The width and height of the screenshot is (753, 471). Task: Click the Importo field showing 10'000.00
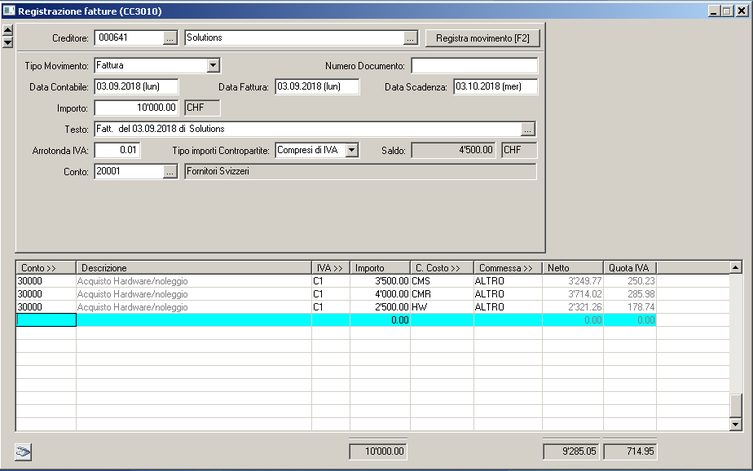coord(138,108)
